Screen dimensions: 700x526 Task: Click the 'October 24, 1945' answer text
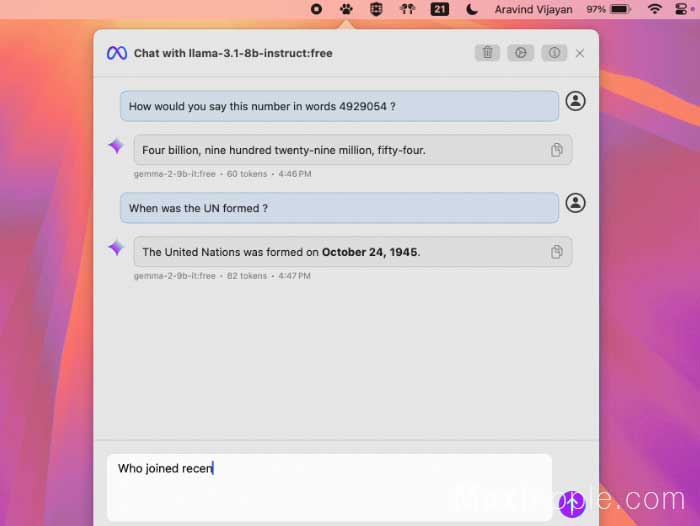click(x=370, y=252)
